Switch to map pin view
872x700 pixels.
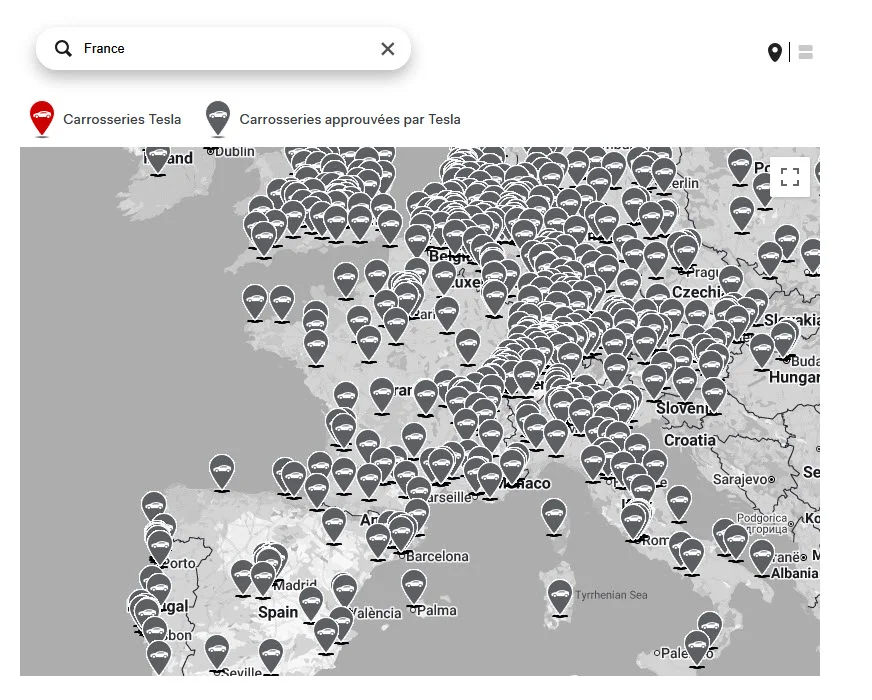click(x=775, y=52)
